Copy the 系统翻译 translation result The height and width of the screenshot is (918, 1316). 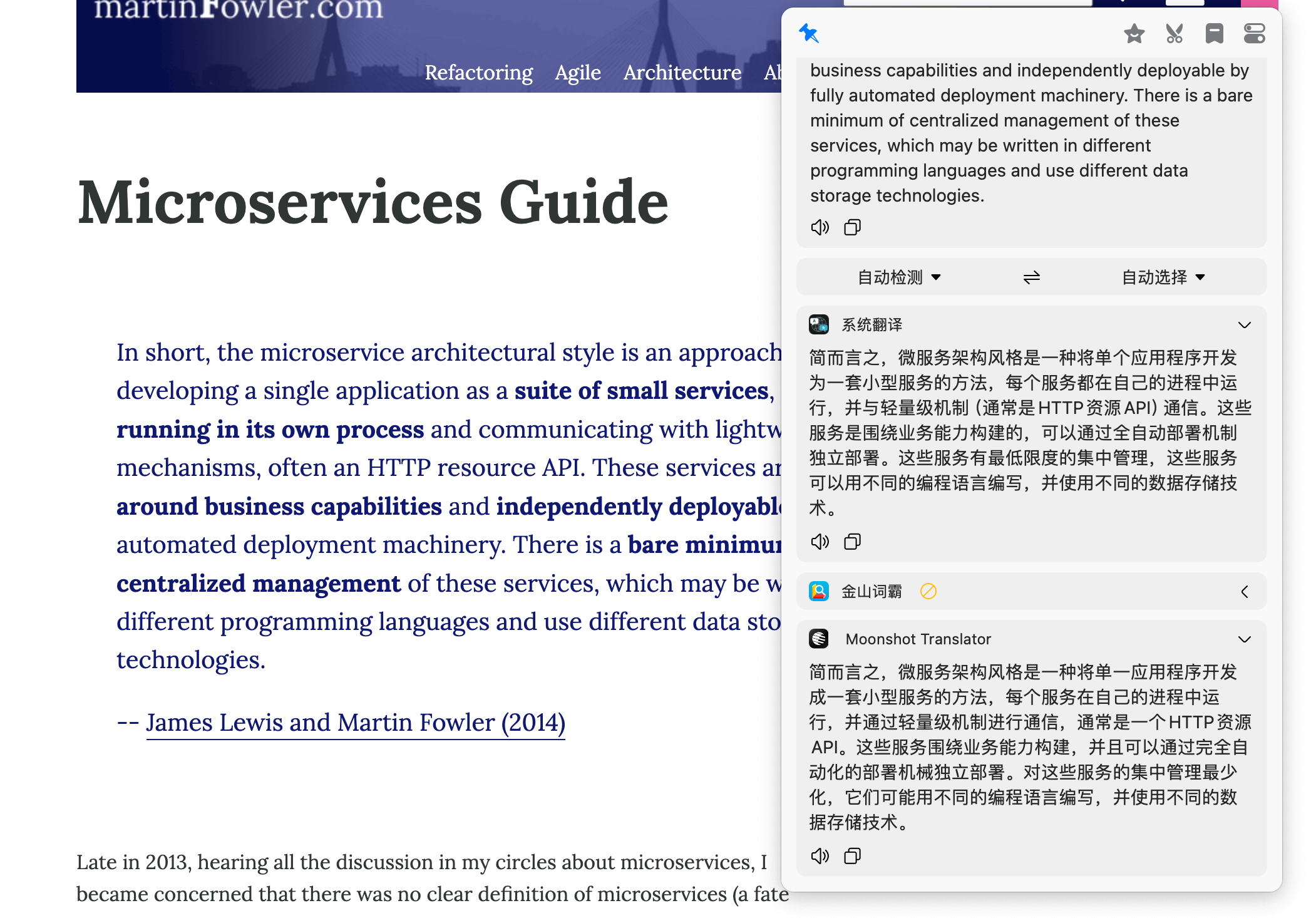pos(852,542)
